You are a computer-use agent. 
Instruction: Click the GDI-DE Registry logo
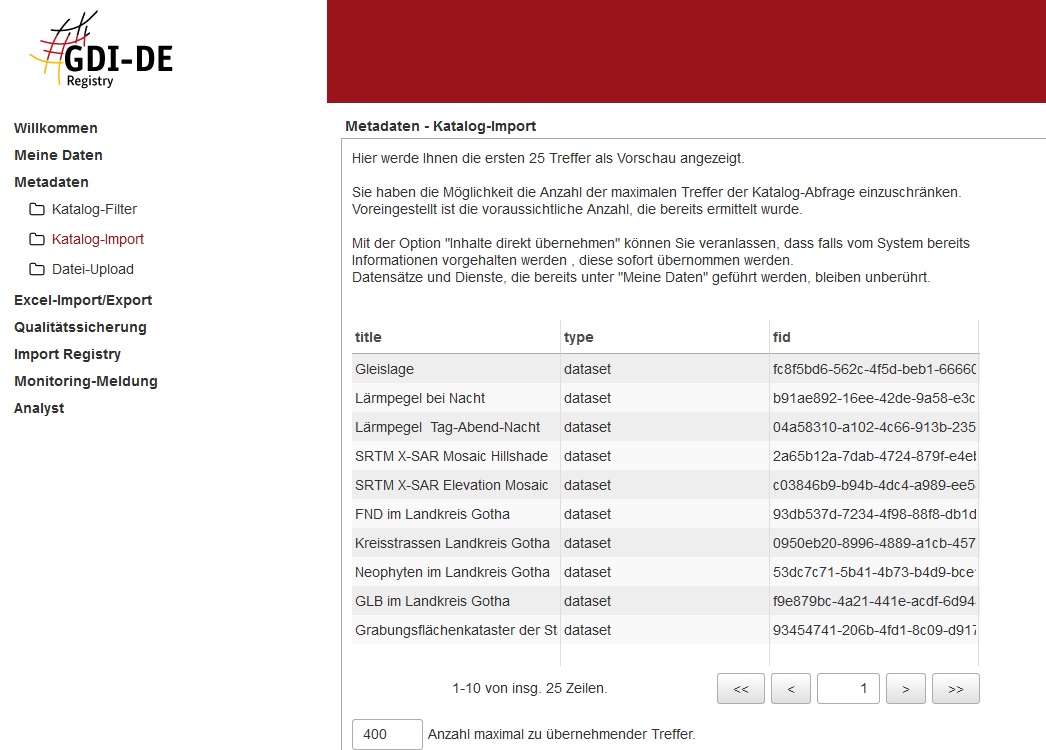[x=101, y=51]
